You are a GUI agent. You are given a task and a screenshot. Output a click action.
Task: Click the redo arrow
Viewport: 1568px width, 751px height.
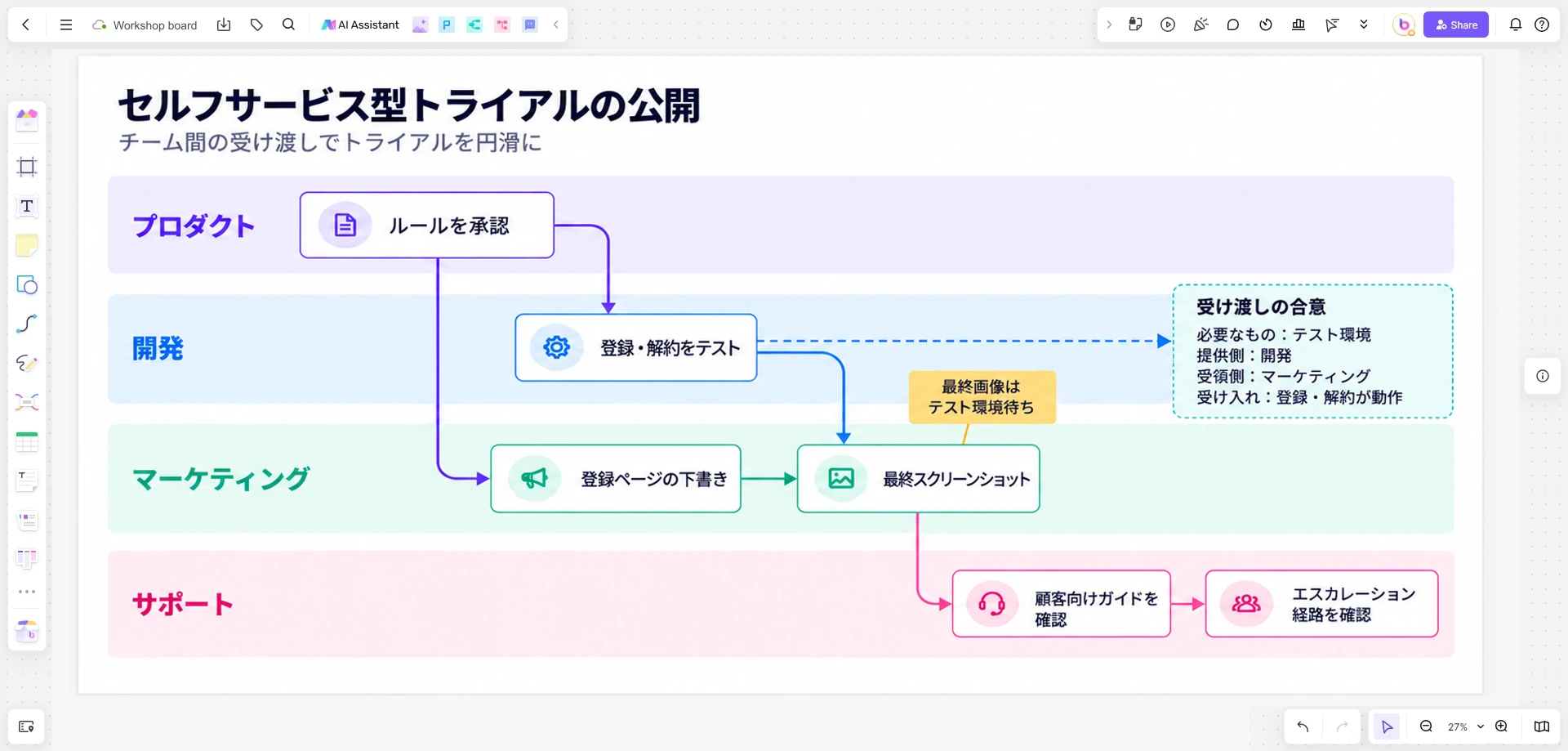[x=1342, y=726]
